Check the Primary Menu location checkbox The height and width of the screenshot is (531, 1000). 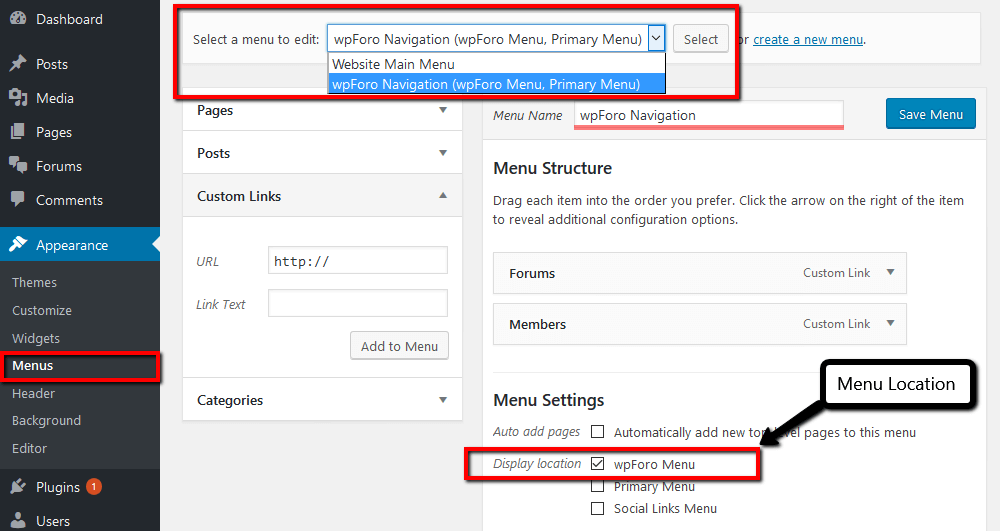tap(598, 486)
